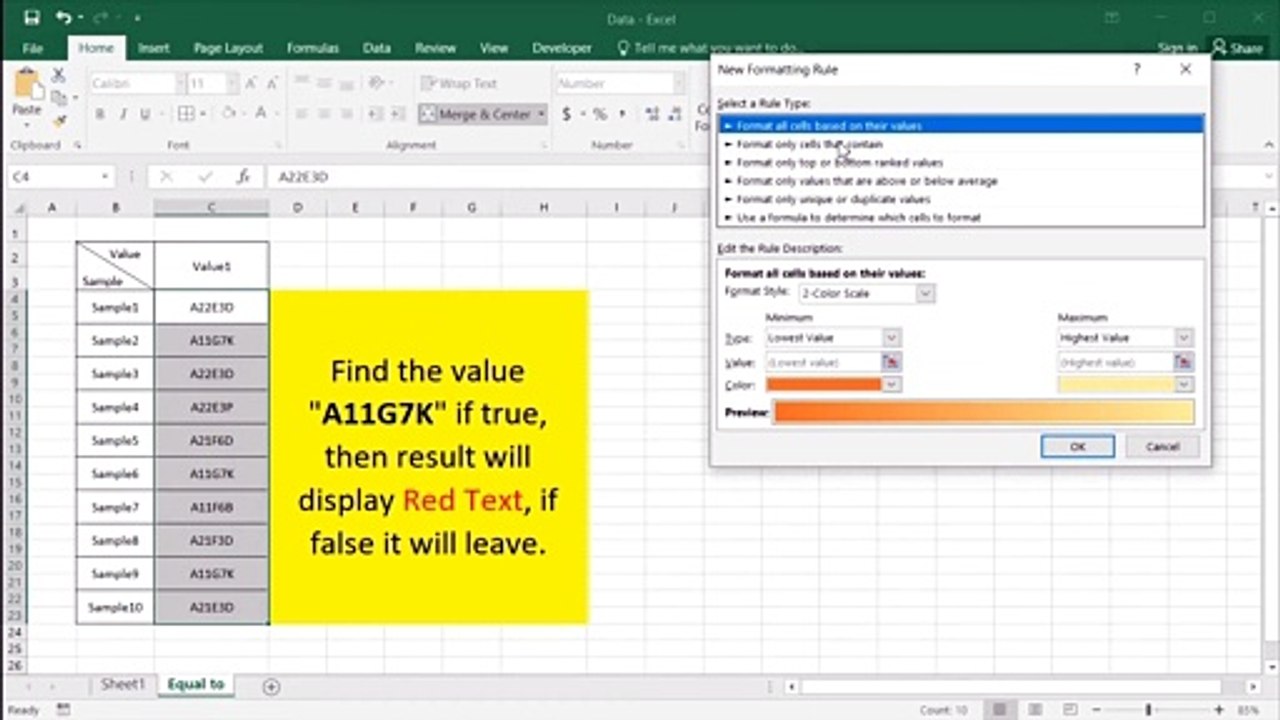Viewport: 1280px width, 720px height.
Task: Open the Formulas ribbon tab
Action: 312,47
